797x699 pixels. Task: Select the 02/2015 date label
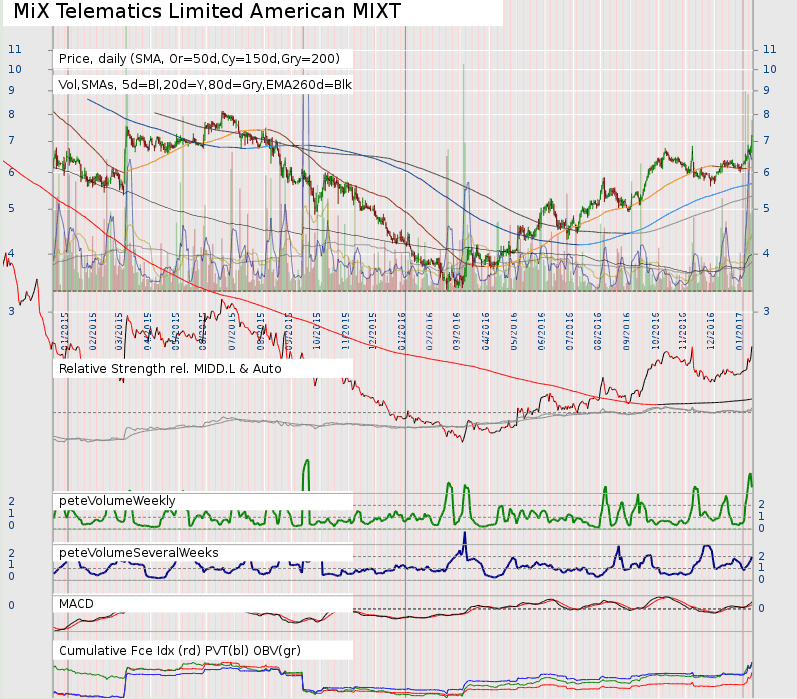(x=93, y=331)
